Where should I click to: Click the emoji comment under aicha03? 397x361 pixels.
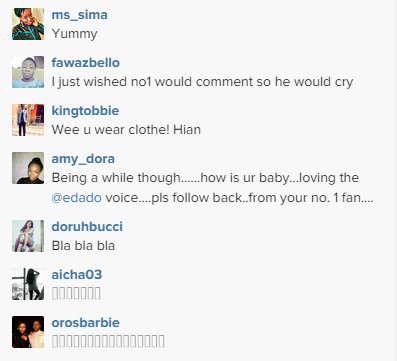point(76,294)
